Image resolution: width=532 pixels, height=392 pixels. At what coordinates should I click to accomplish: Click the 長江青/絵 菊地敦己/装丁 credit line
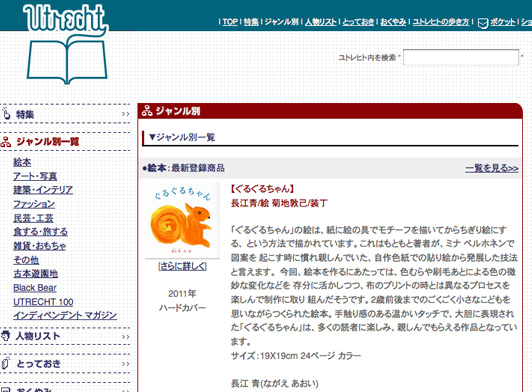279,203
